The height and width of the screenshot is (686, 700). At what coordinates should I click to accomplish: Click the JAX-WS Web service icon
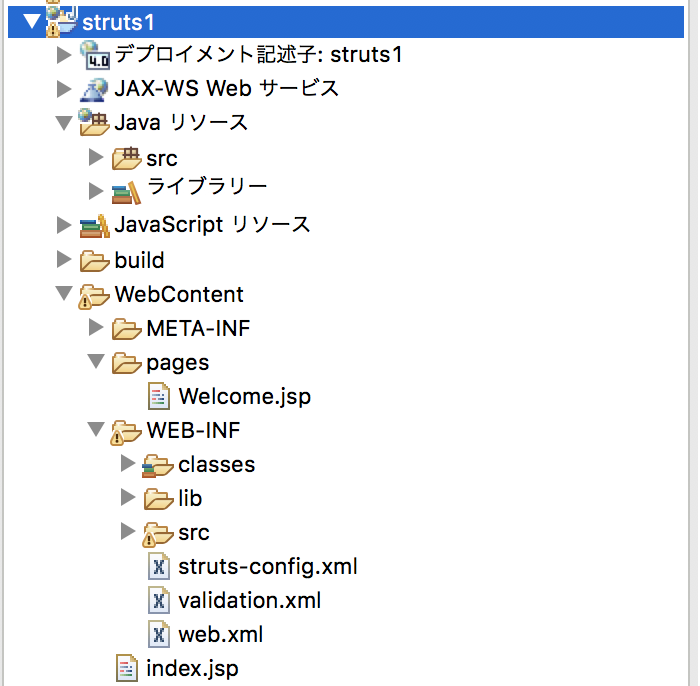coord(94,89)
